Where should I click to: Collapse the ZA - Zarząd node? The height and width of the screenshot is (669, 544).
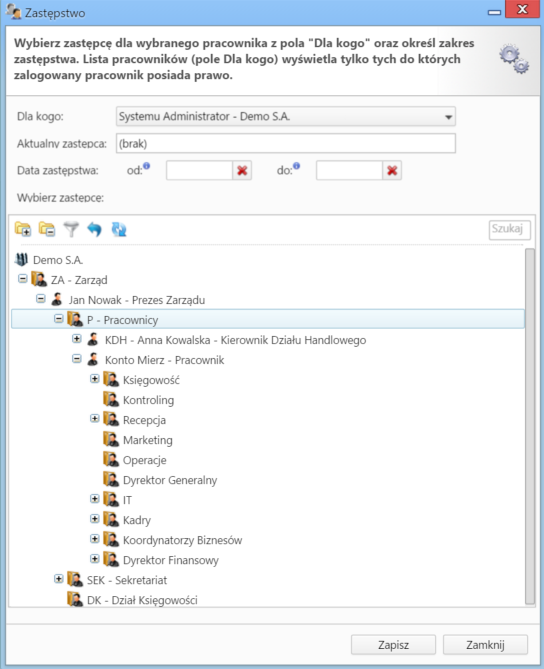[23, 279]
